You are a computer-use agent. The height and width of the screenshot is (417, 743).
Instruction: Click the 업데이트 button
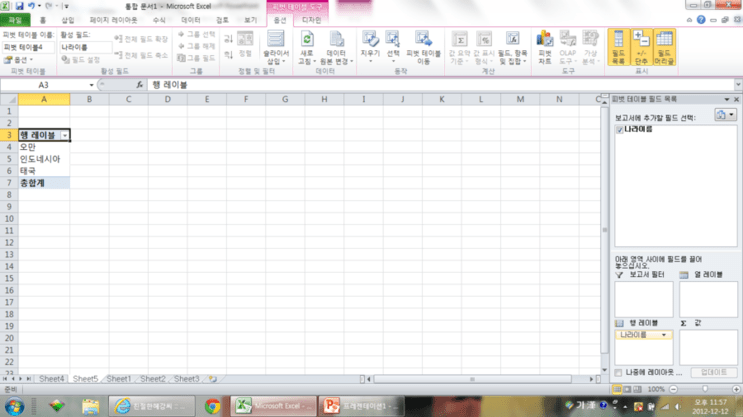[x=714, y=372]
